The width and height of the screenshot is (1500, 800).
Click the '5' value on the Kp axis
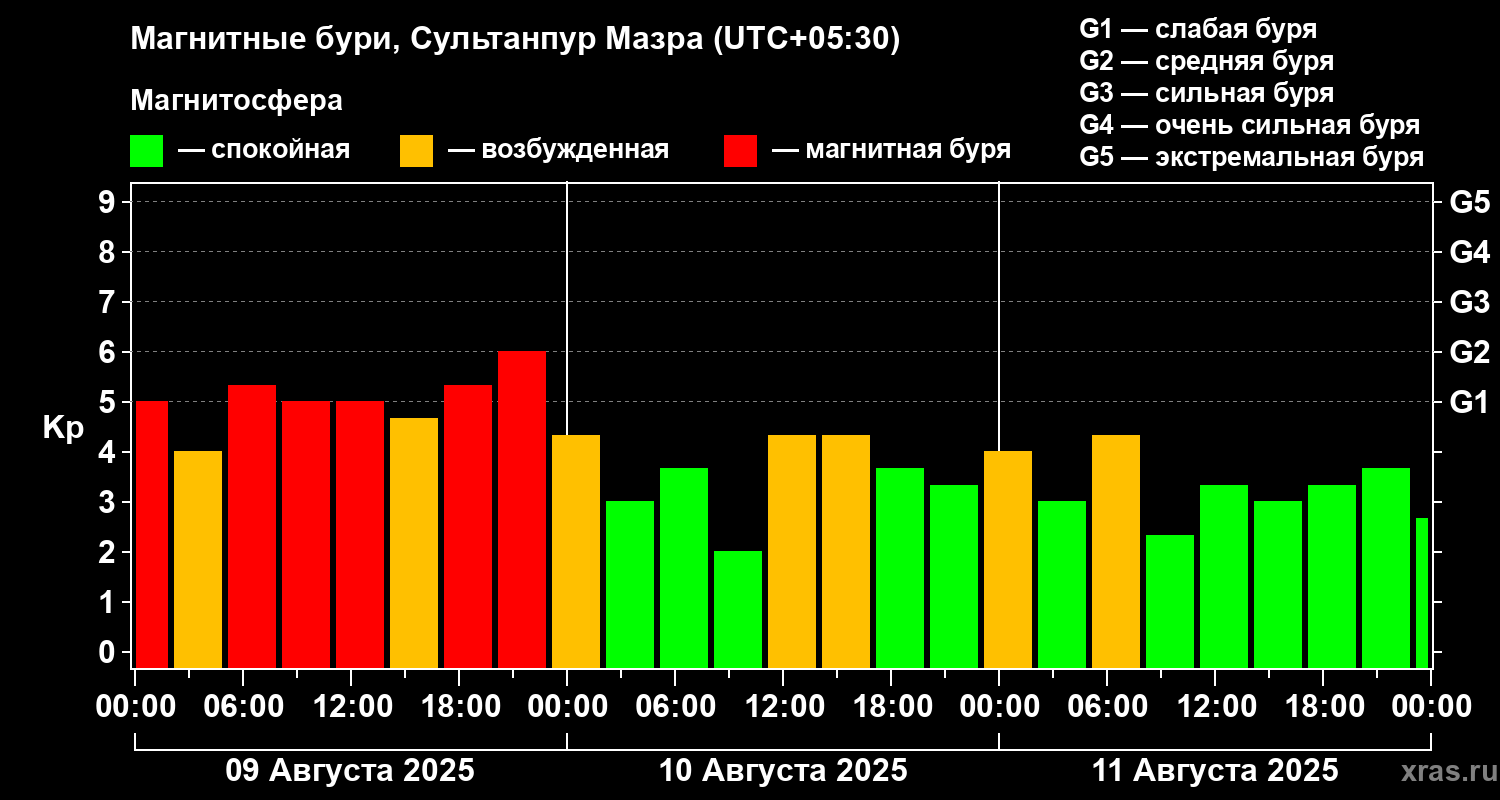[x=109, y=403]
